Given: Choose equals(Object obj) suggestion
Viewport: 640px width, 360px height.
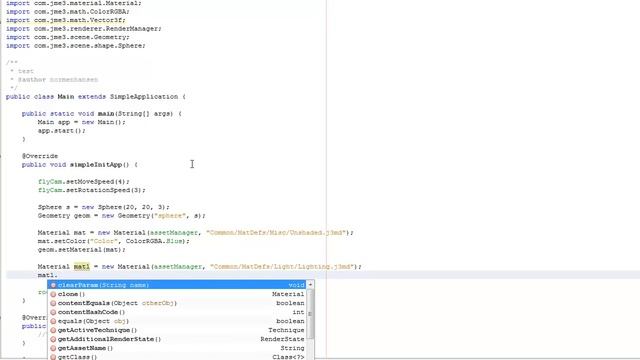Looking at the screenshot, I should tap(177, 321).
